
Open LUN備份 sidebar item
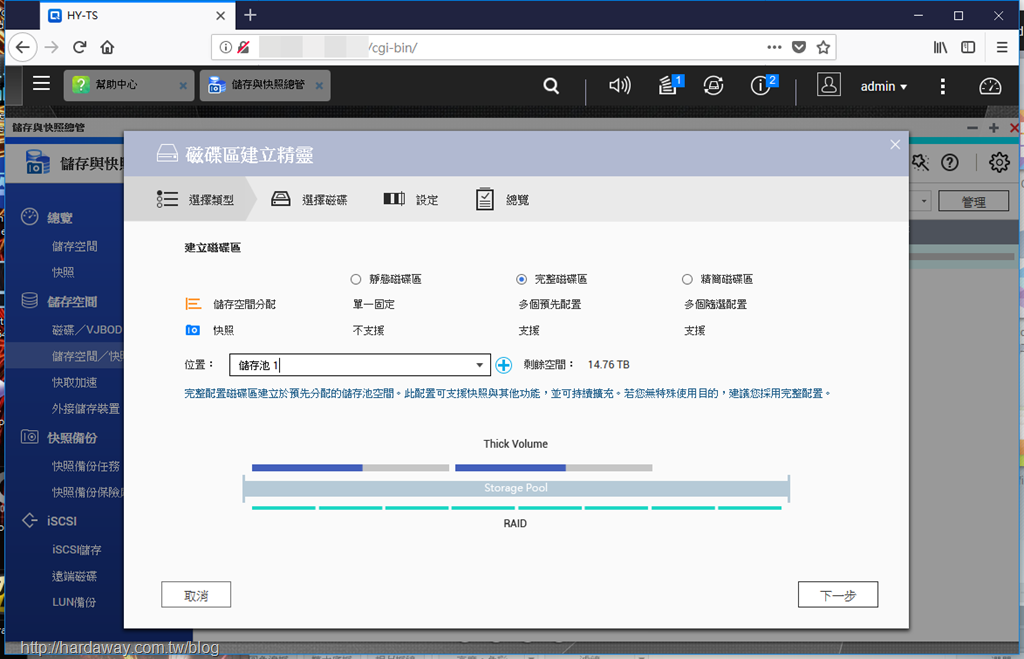(x=74, y=602)
